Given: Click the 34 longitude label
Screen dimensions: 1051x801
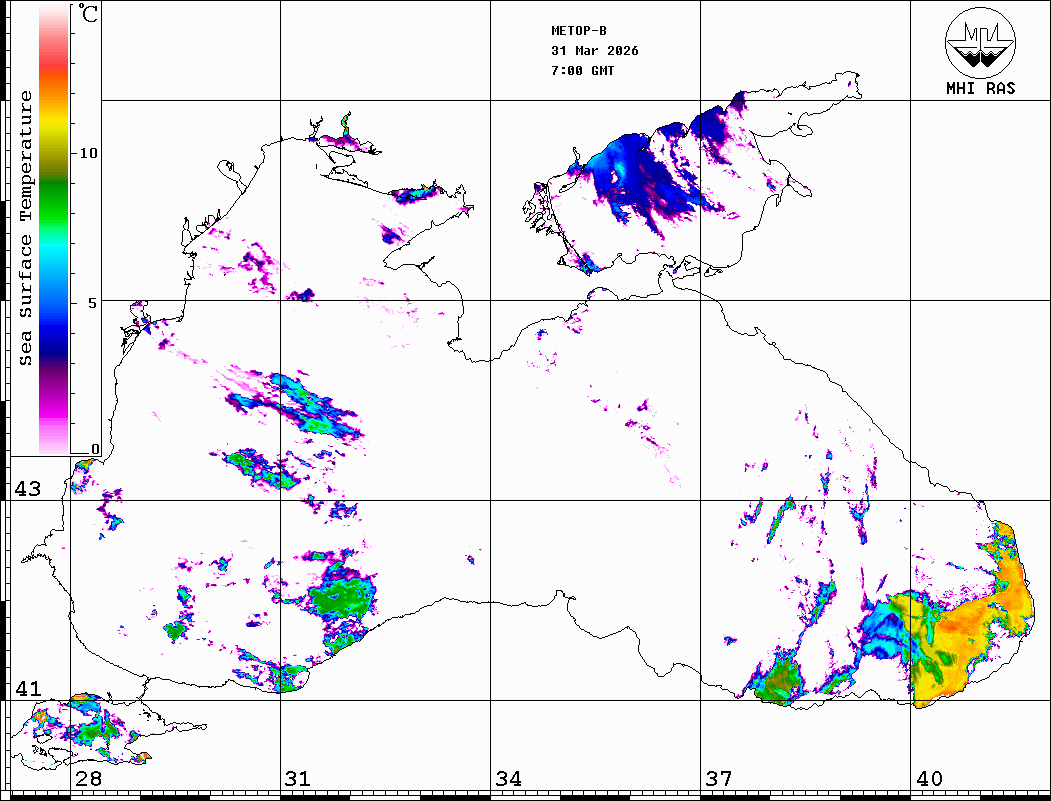Looking at the screenshot, I should pos(507,778).
